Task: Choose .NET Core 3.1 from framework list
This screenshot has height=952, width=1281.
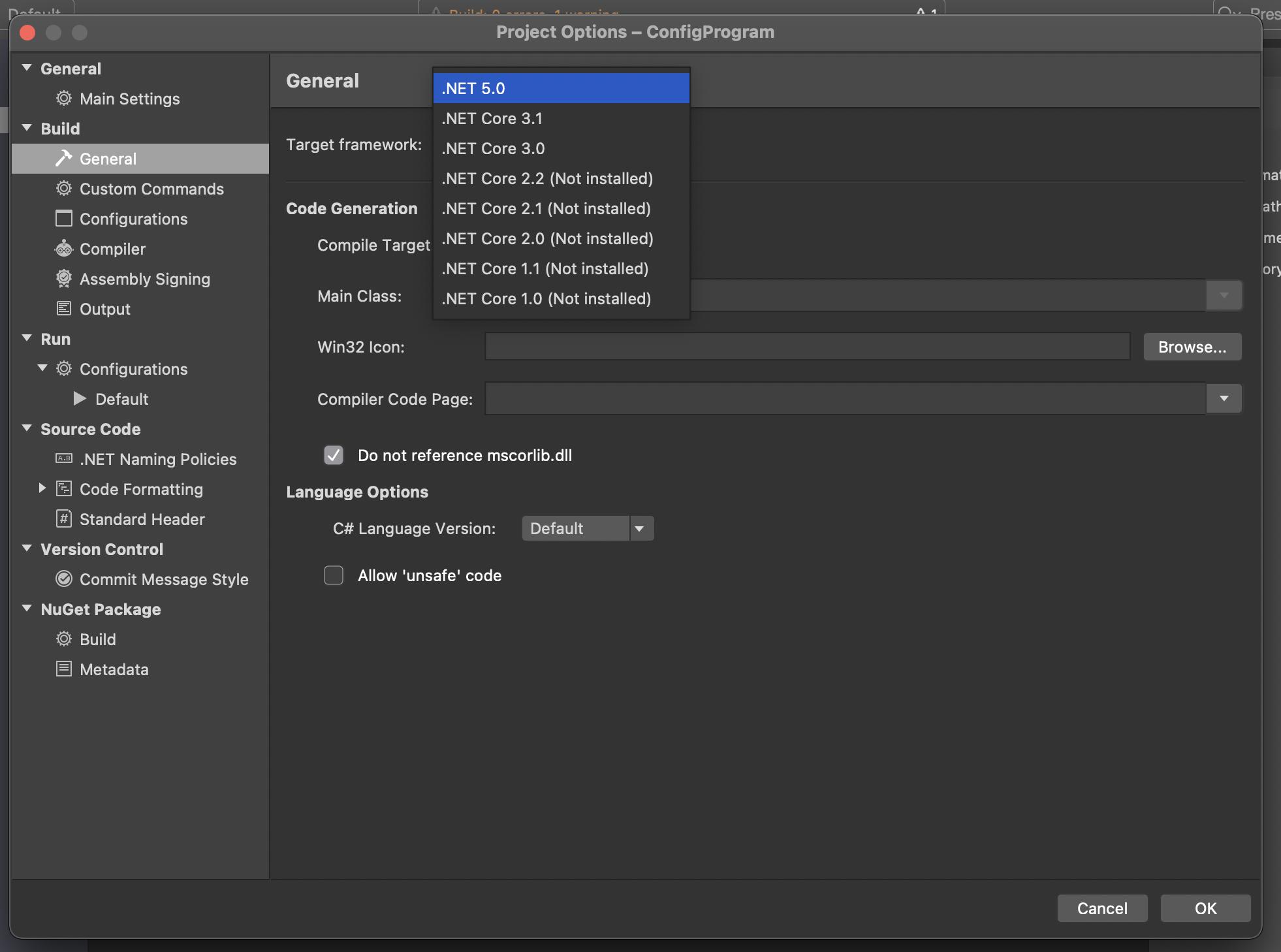Action: (492, 119)
